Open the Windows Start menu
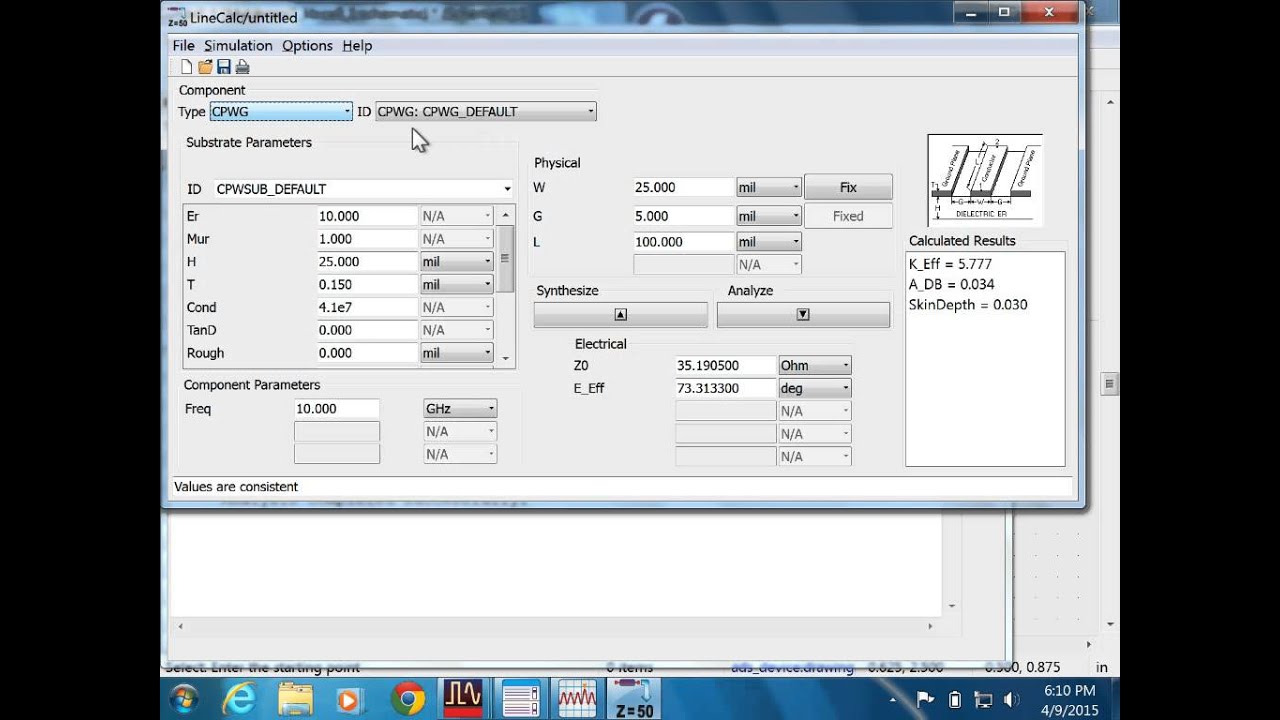1280x720 pixels. 184,698
